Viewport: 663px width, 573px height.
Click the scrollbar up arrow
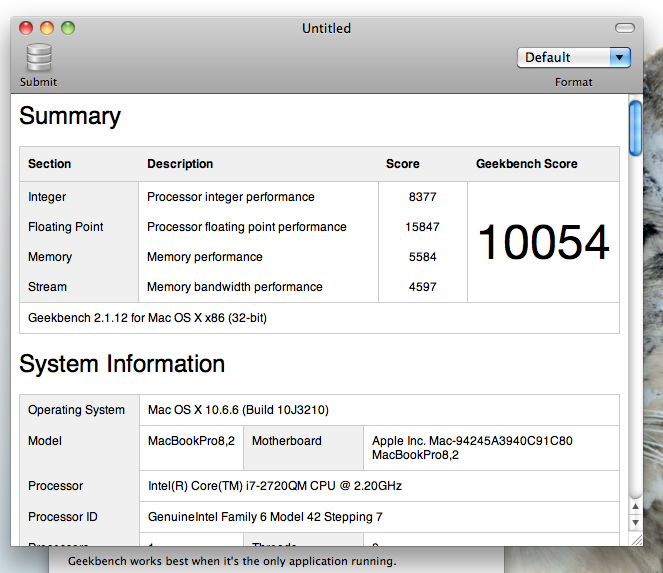tap(635, 506)
